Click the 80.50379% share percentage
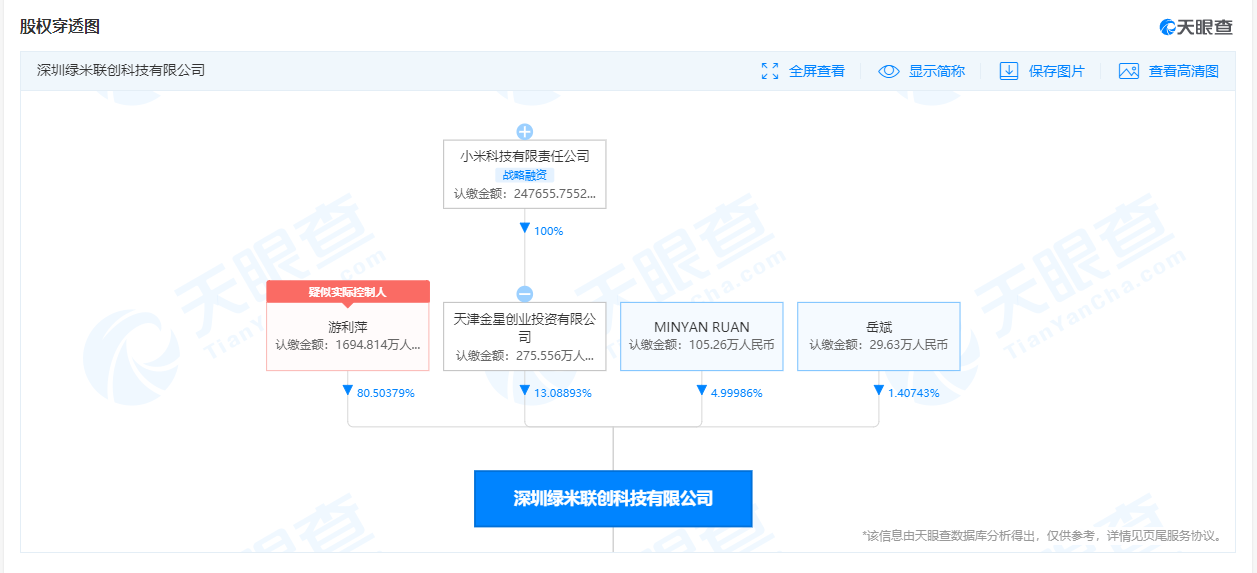The image size is (1257, 573). click(x=385, y=393)
